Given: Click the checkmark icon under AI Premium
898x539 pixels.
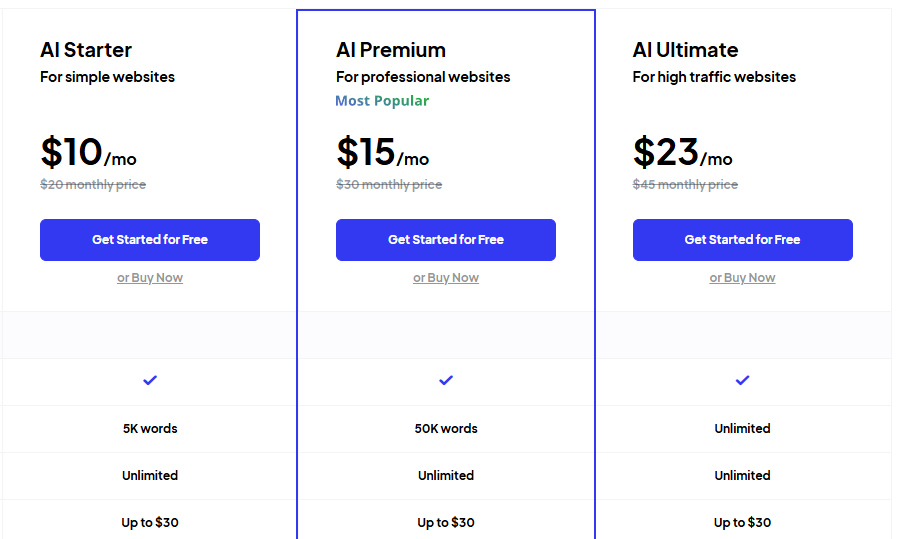Looking at the screenshot, I should tap(446, 380).
